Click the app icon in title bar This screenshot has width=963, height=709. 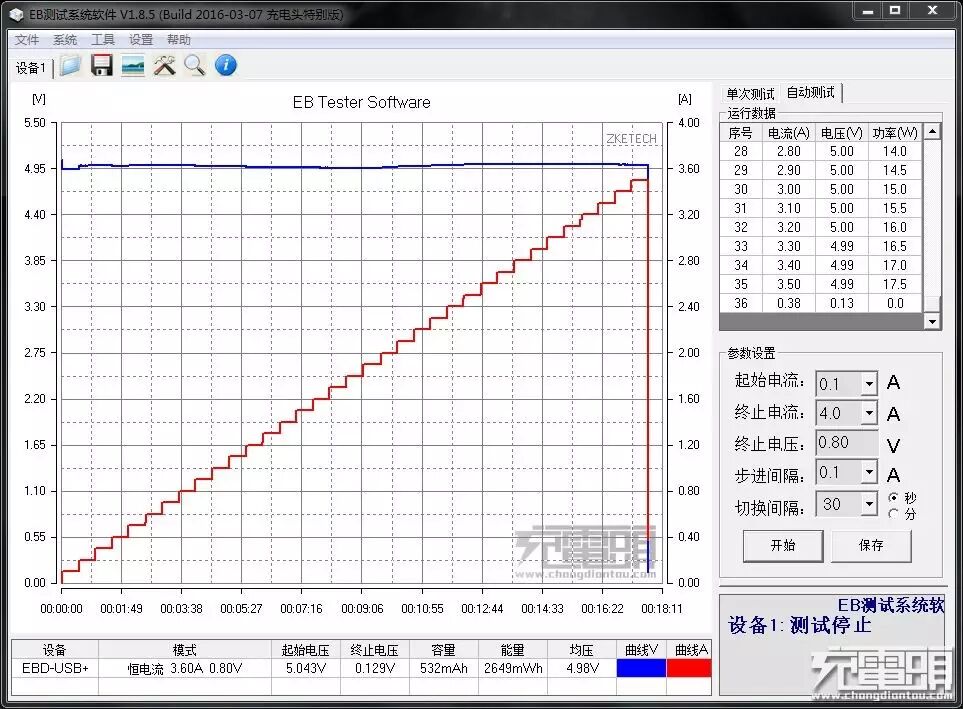17,14
